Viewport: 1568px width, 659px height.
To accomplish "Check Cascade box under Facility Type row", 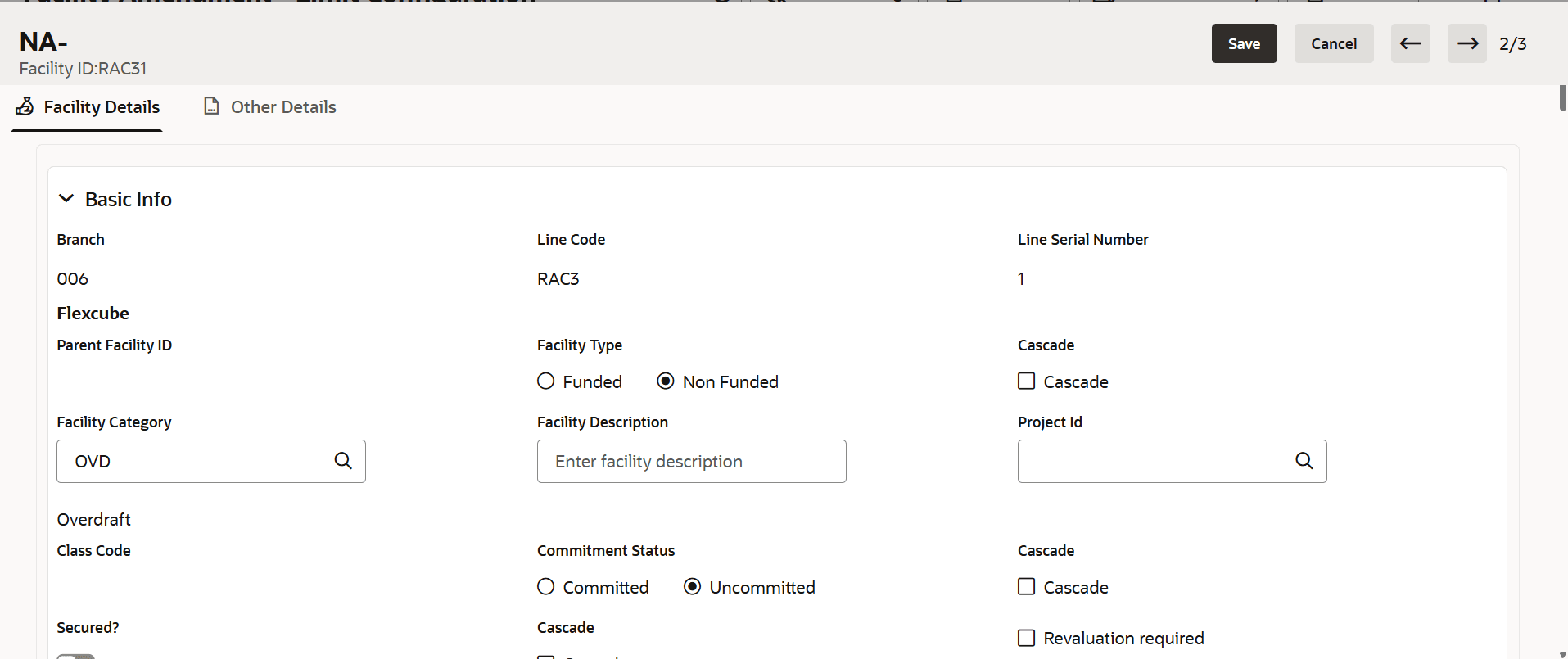I will tap(1026, 381).
